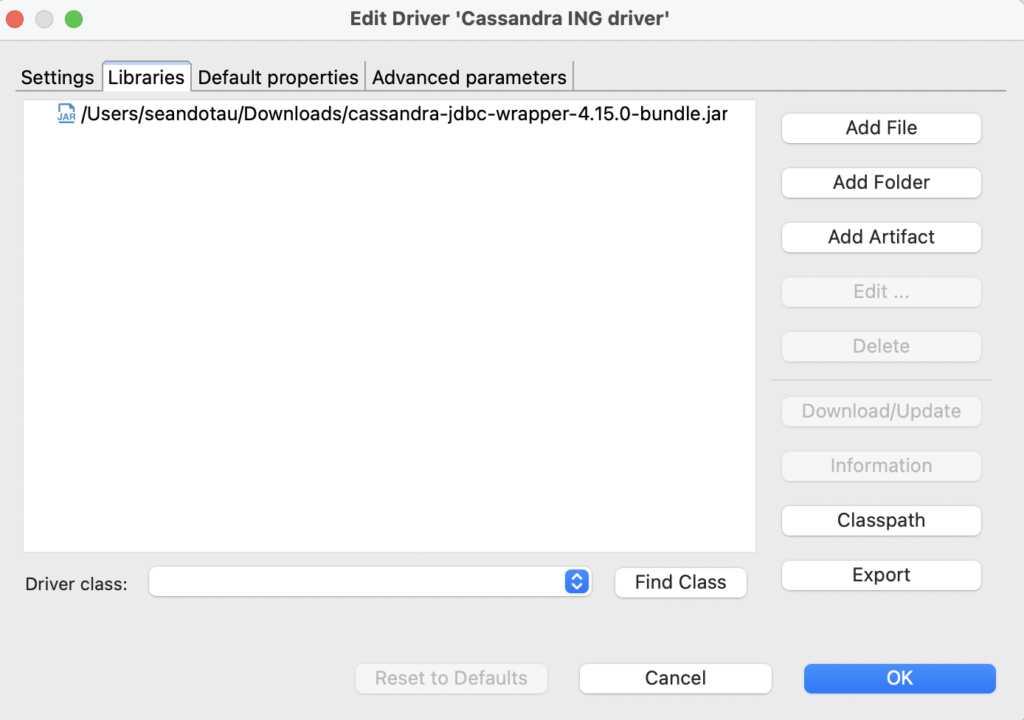Viewport: 1024px width, 720px height.
Task: Click the Export button
Action: (881, 575)
